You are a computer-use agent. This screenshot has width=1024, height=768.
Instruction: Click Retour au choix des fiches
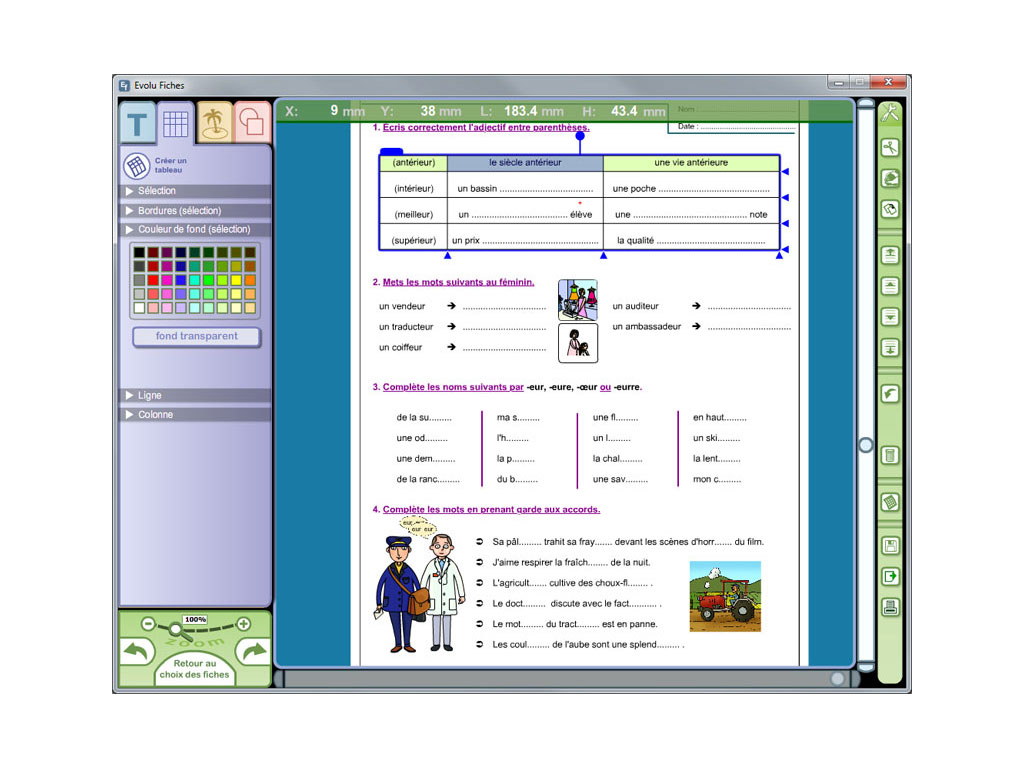pyautogui.click(x=195, y=670)
